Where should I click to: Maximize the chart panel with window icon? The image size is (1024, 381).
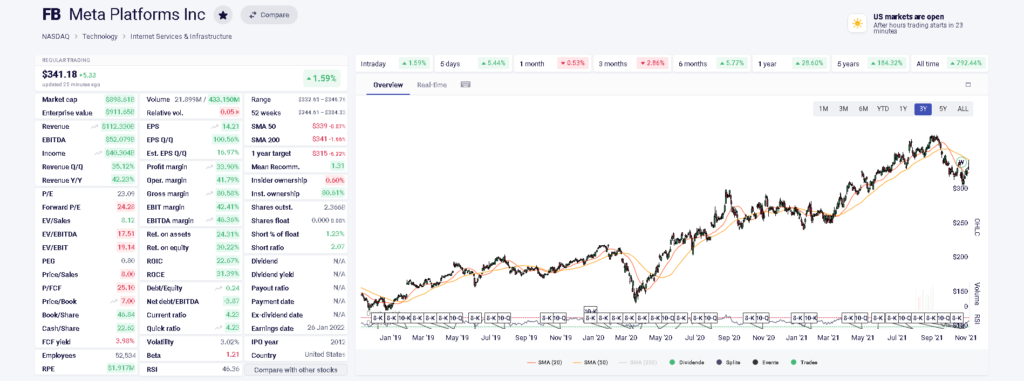point(968,84)
